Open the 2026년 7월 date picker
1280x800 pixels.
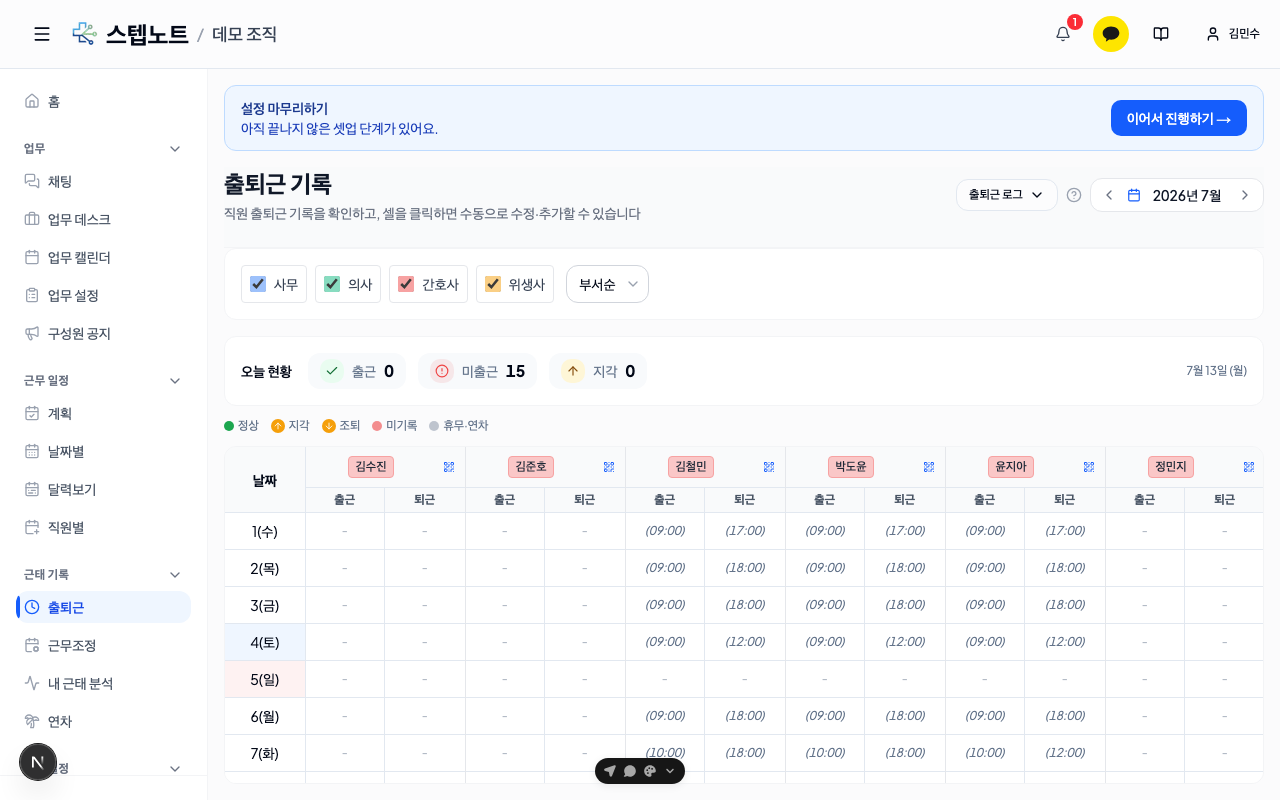click(1177, 195)
